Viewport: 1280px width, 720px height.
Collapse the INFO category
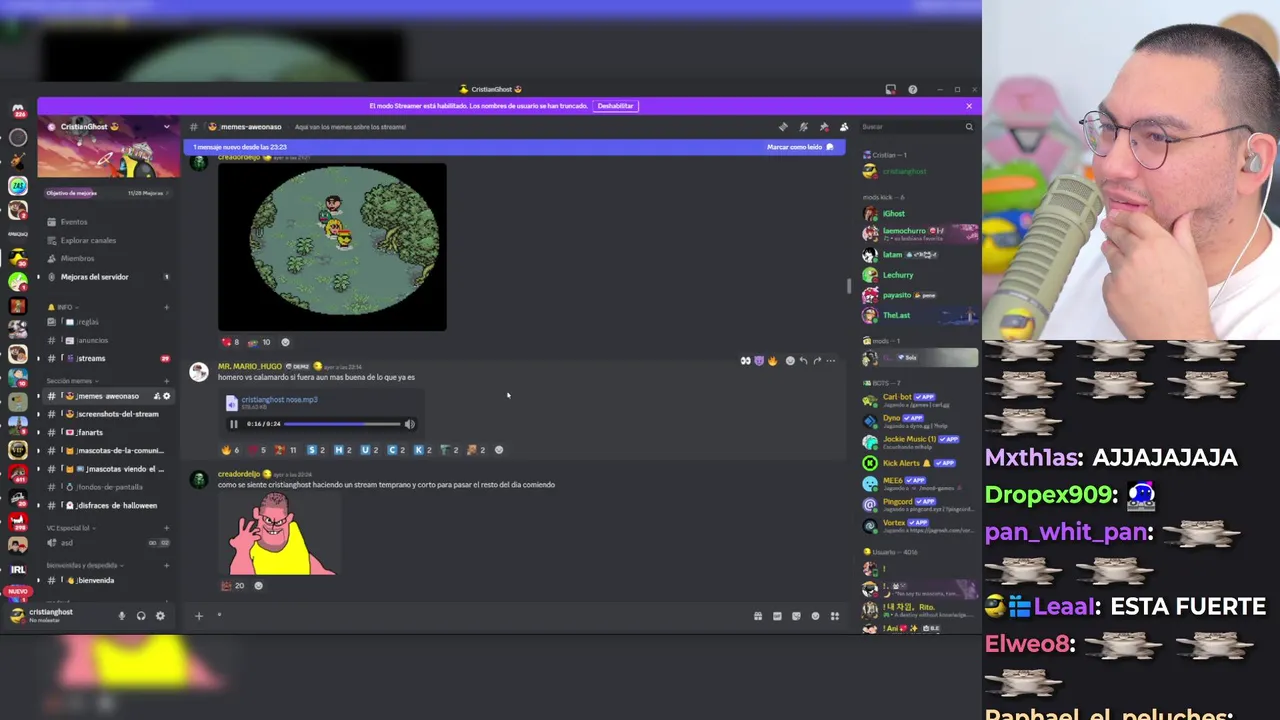point(64,307)
